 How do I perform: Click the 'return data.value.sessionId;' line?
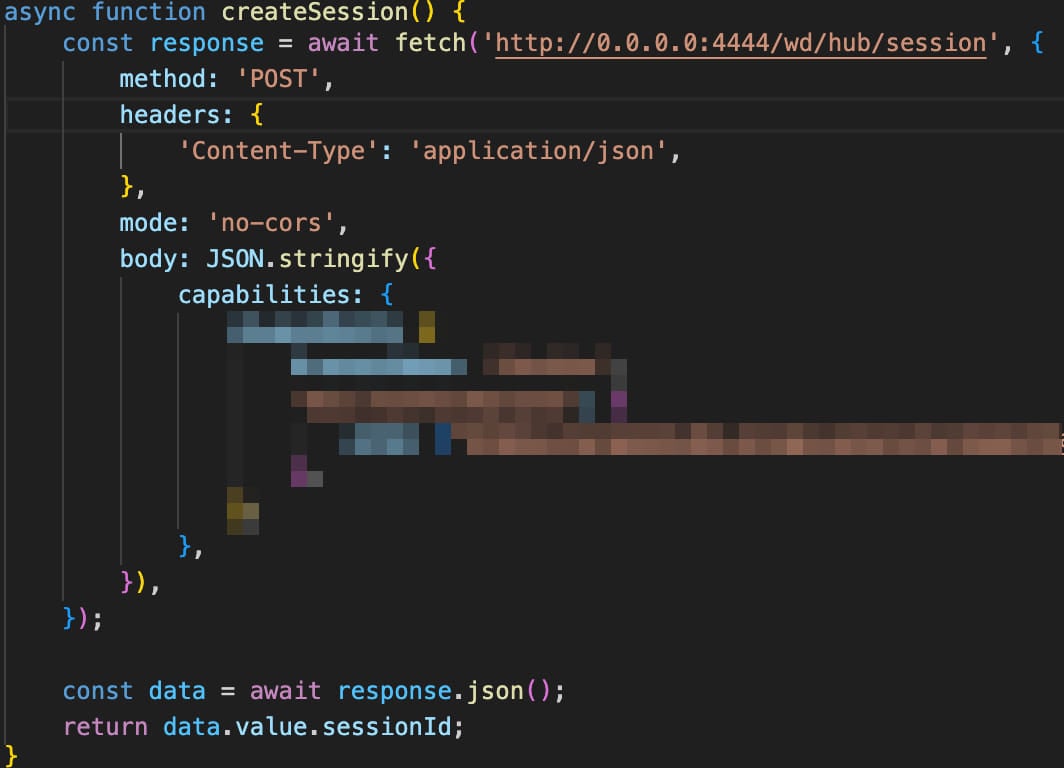click(263, 727)
